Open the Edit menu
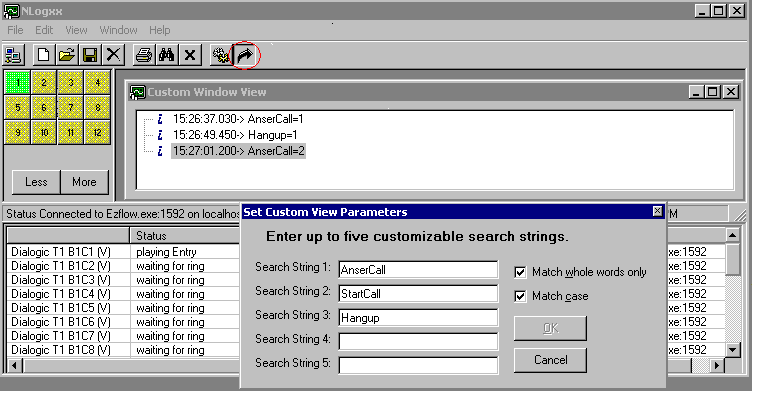This screenshot has height=396, width=758. point(44,30)
